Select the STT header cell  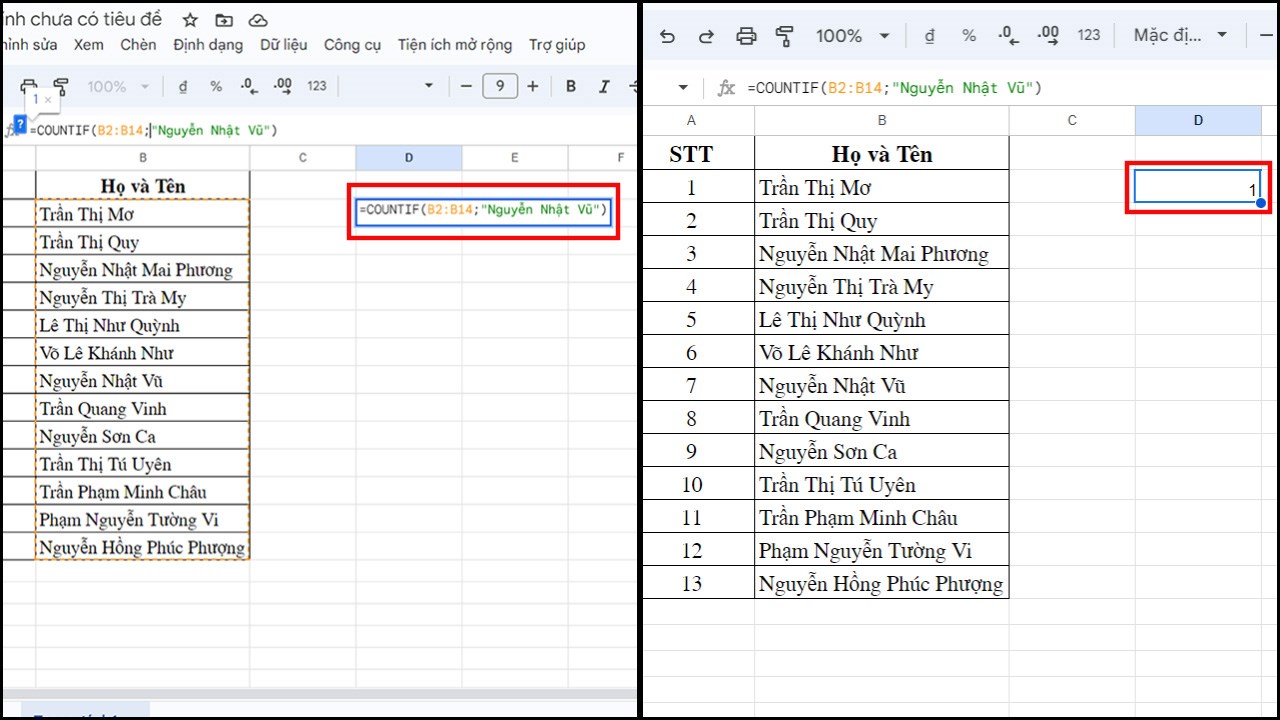[x=691, y=154]
